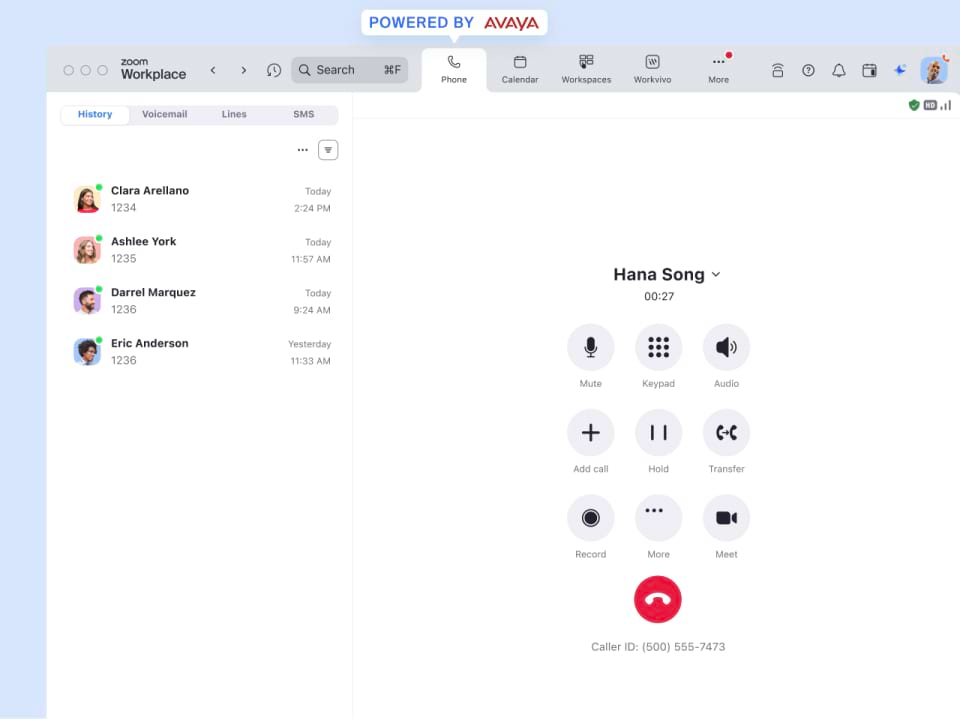Put the call on Hold

pos(658,433)
